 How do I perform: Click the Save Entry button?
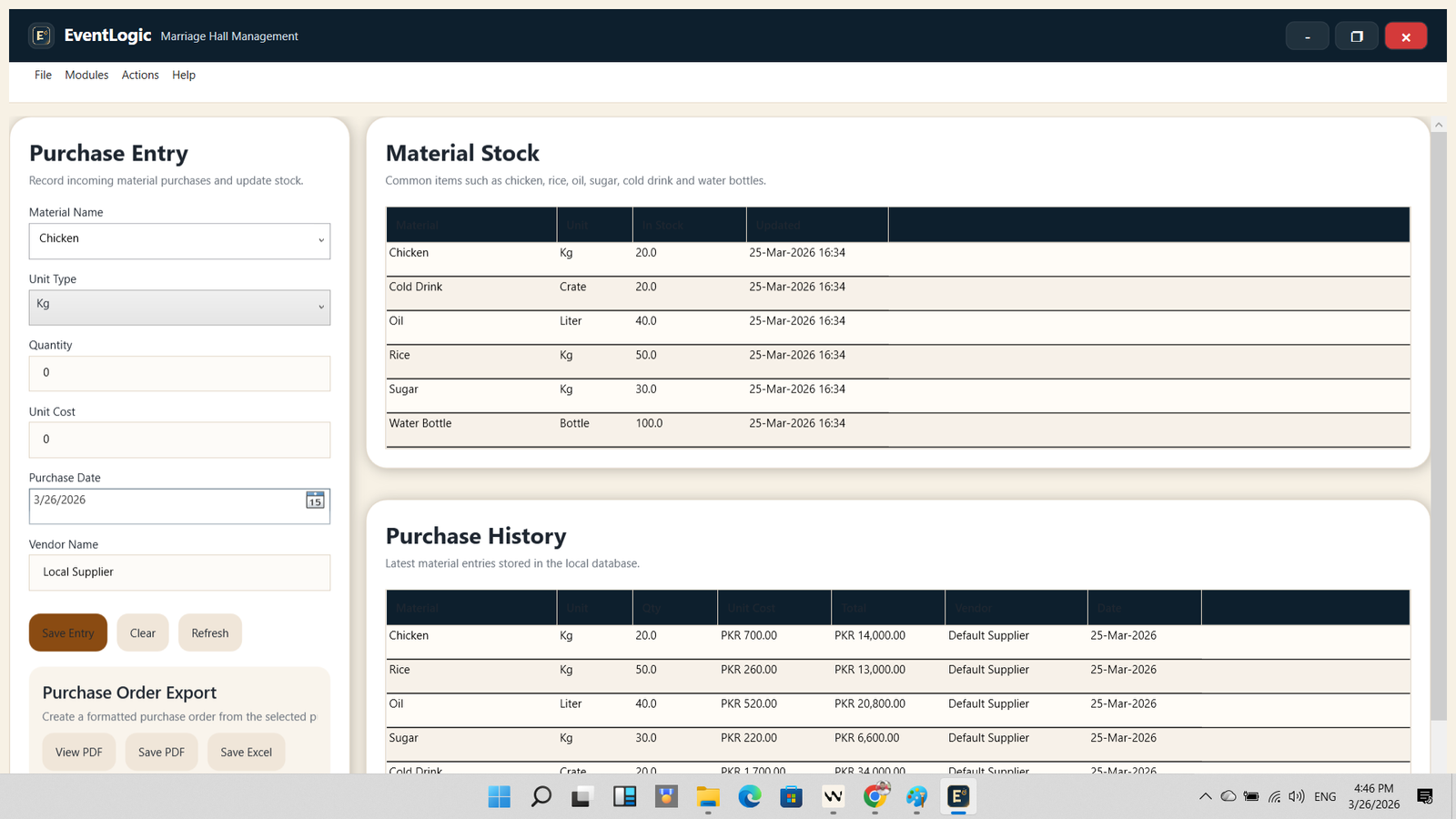[67, 632]
